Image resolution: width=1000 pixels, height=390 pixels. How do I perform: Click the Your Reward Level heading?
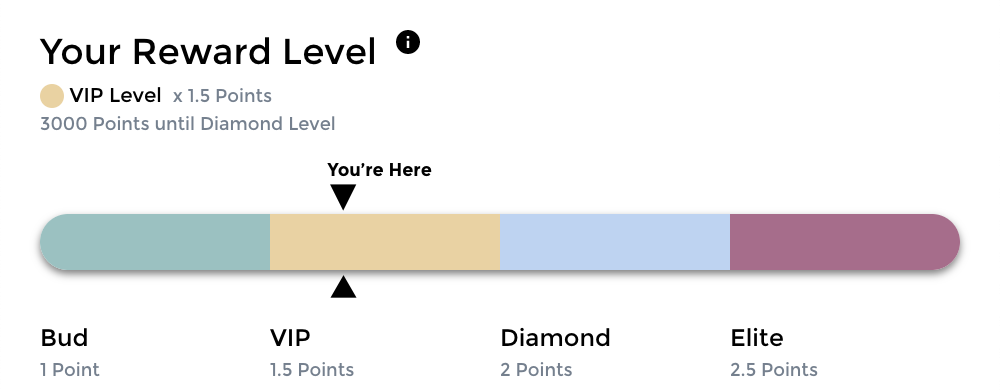(x=208, y=51)
